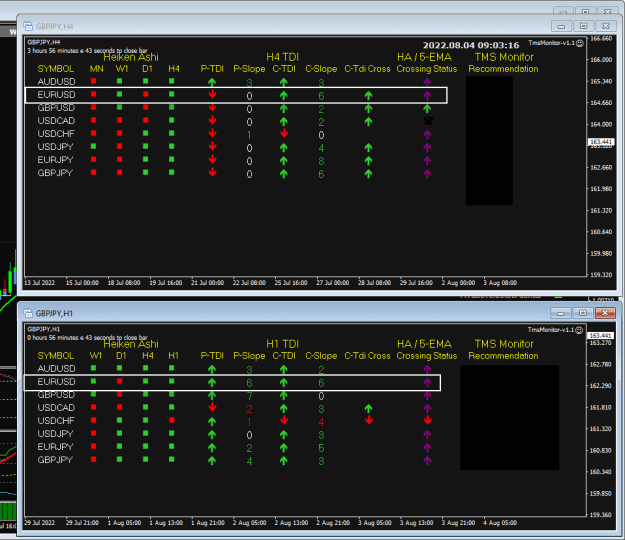Screen dimensions: 625x540
Task: Click 4 Aug 05:00 on H1 time axis
Action: click(x=500, y=523)
